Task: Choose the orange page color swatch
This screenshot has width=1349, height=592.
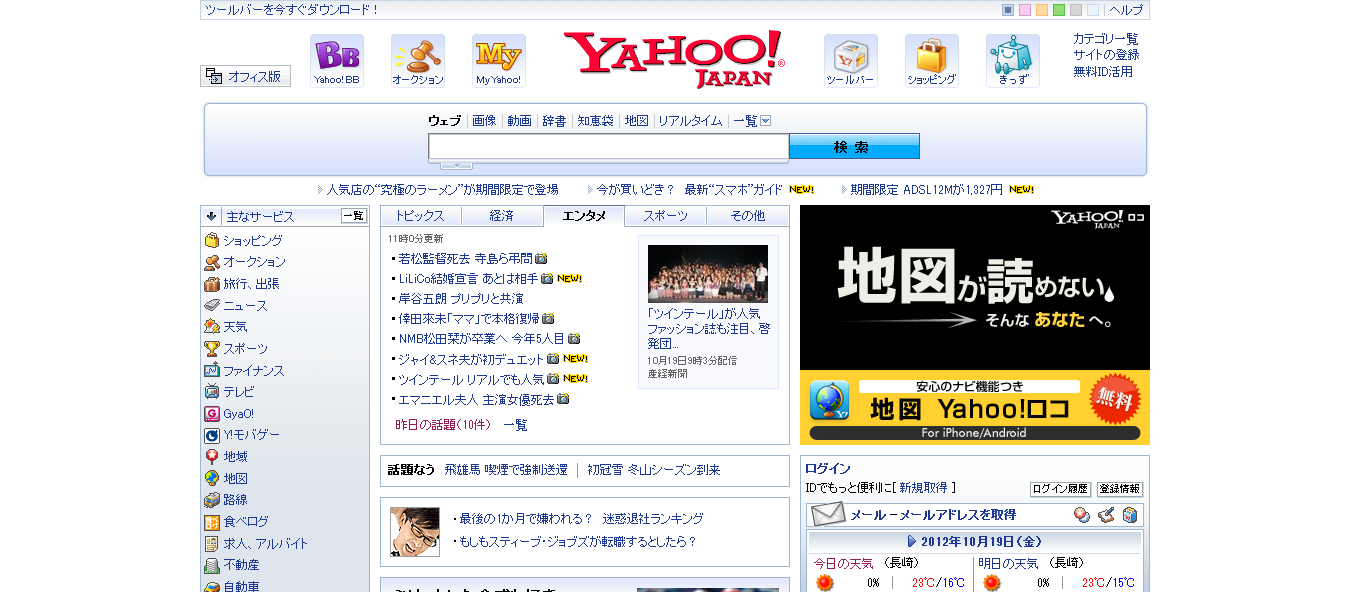Action: 1042,10
